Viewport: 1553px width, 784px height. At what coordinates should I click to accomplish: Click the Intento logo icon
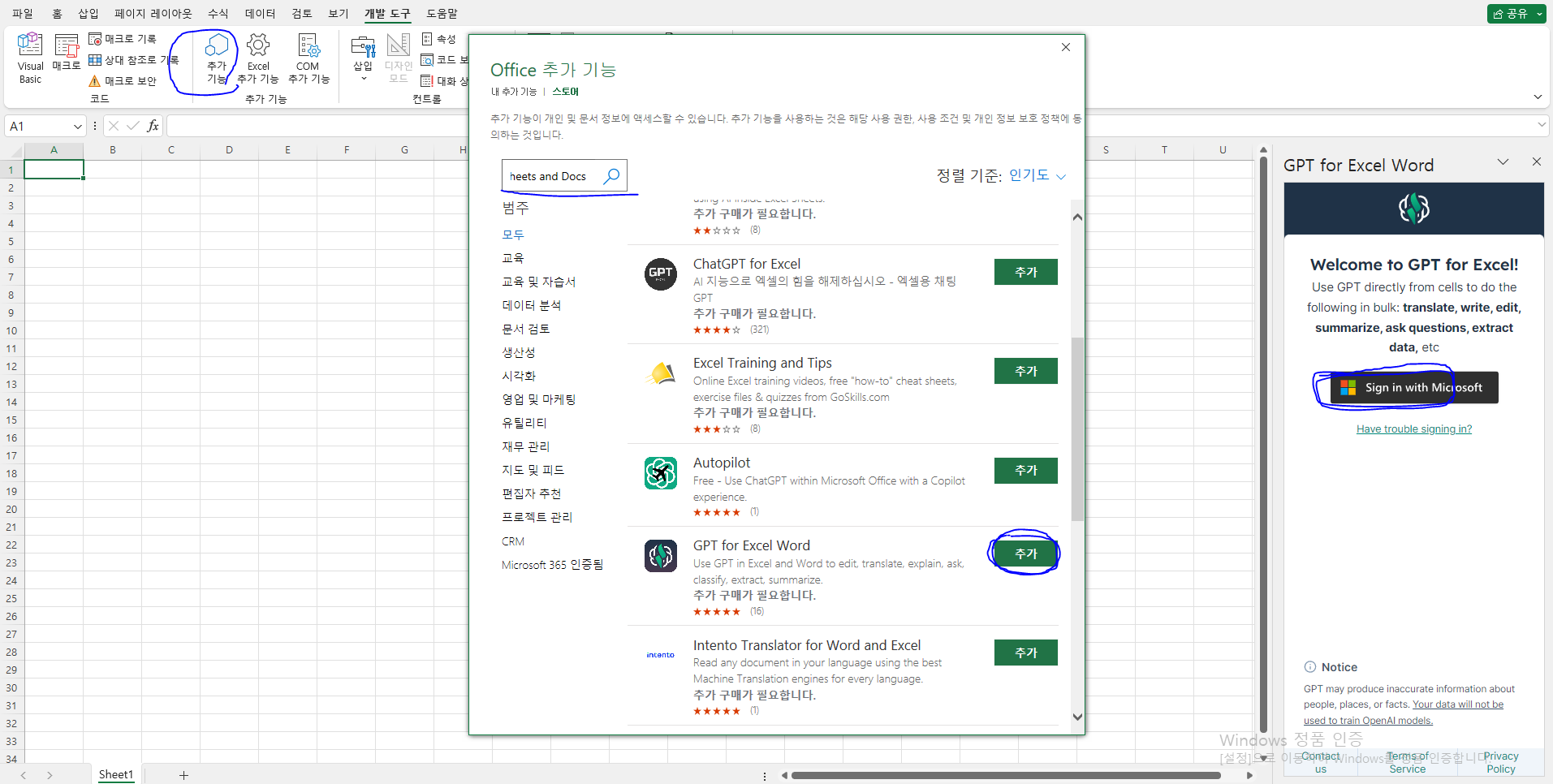pos(661,655)
